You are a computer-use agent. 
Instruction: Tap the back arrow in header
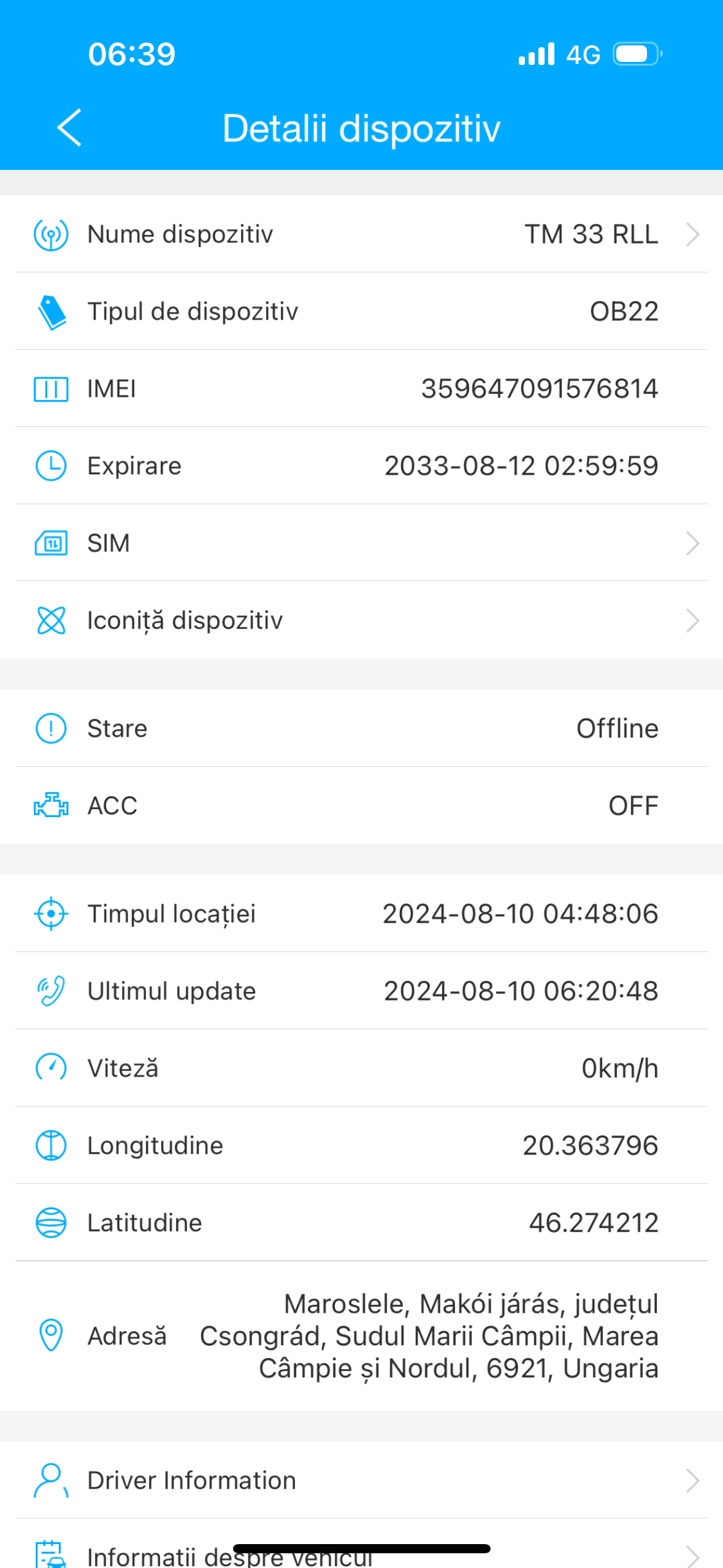(69, 128)
